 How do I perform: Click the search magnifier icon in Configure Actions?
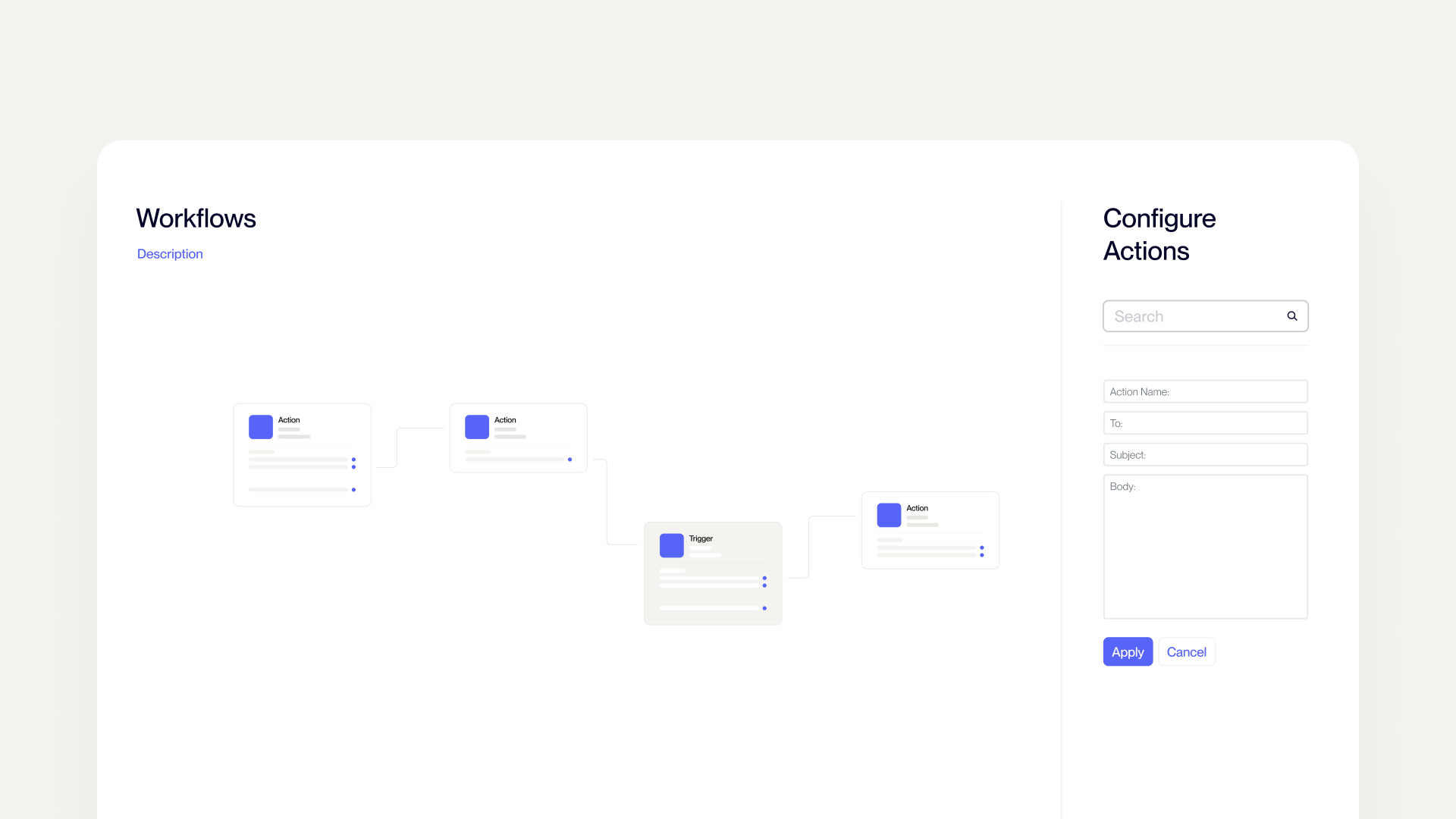(1291, 315)
